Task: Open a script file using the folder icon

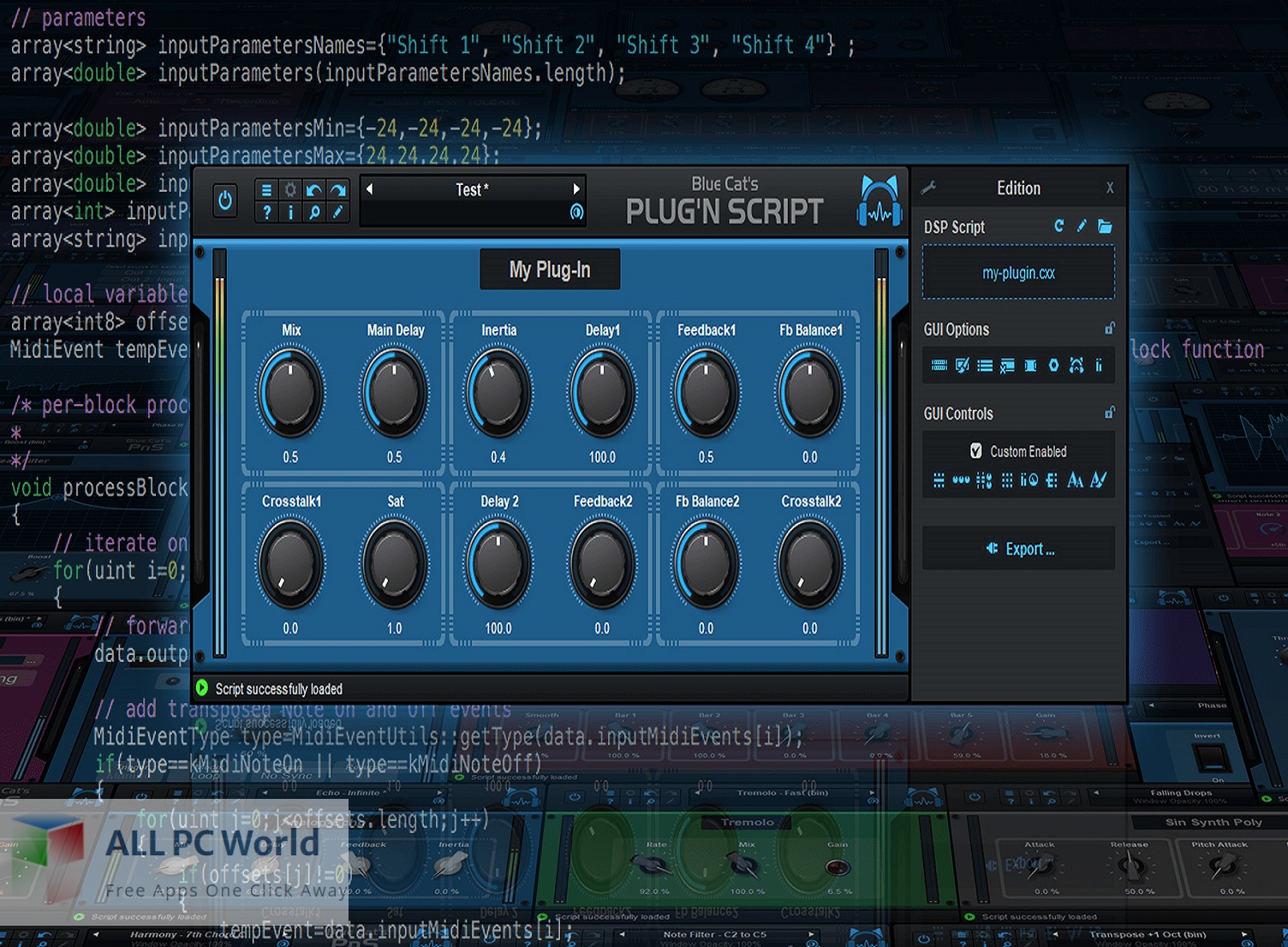Action: point(1106,226)
